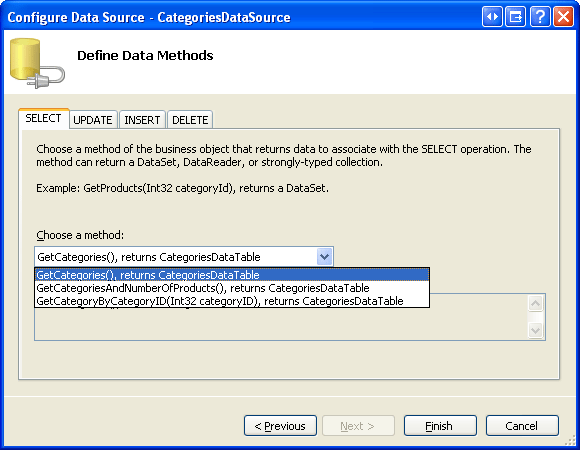Click the Finish button
This screenshot has width=580, height=450.
point(440,426)
